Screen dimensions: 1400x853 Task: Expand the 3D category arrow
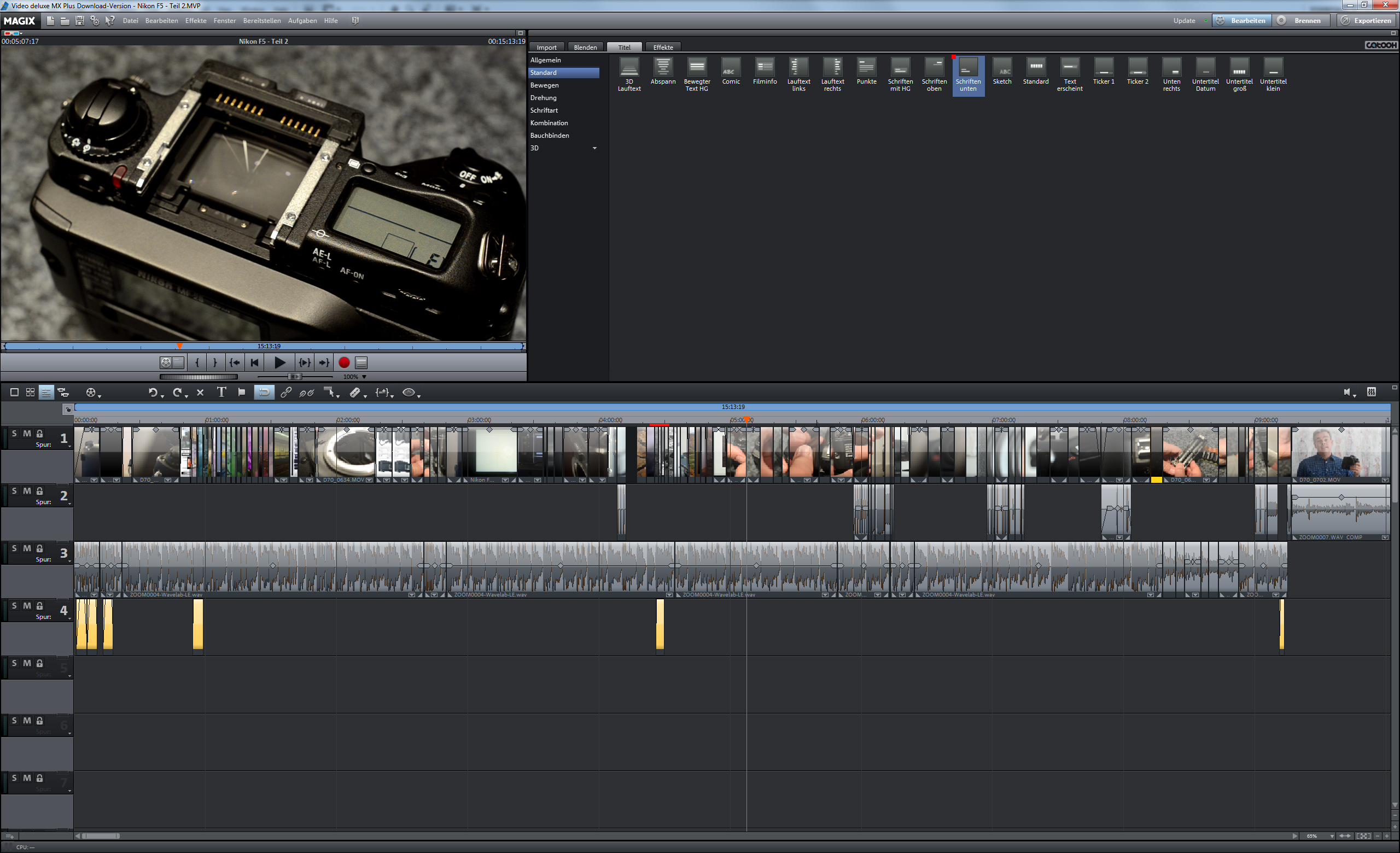click(594, 148)
